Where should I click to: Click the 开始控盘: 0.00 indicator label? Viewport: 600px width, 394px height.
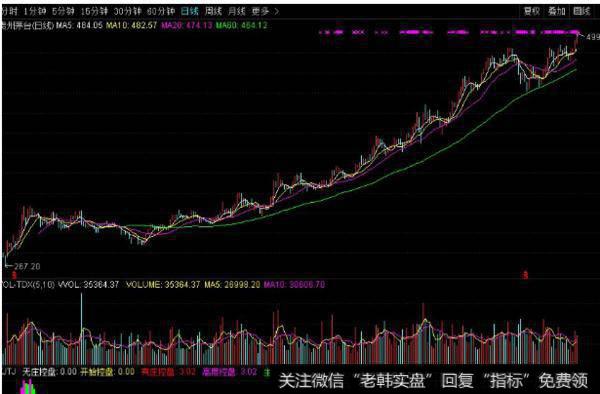[x=107, y=372]
